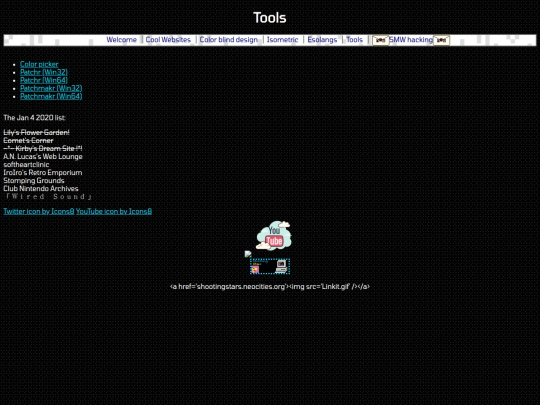
Task: Download Patchr (Win64)
Action: (x=44, y=80)
